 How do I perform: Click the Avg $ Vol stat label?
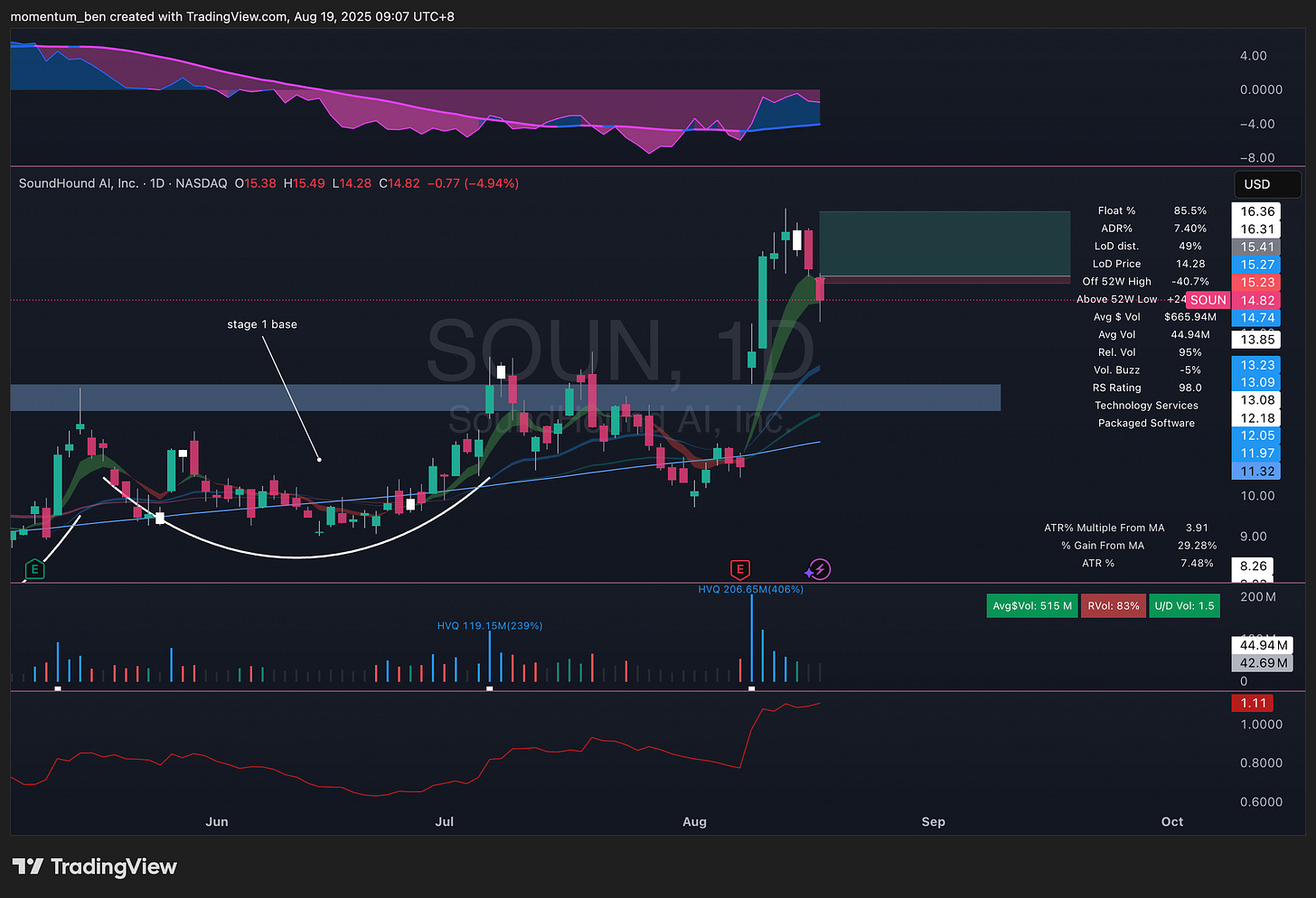[1116, 317]
